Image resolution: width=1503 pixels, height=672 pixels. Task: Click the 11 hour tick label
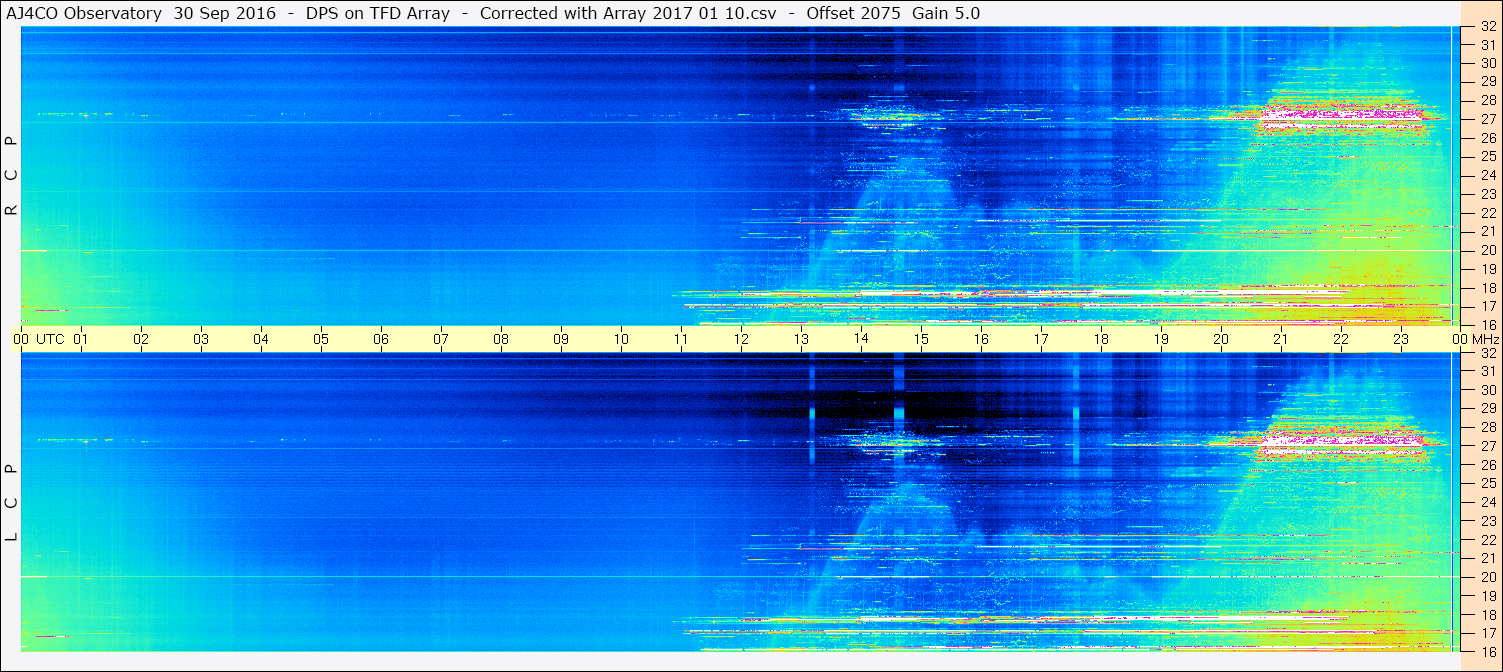point(681,339)
